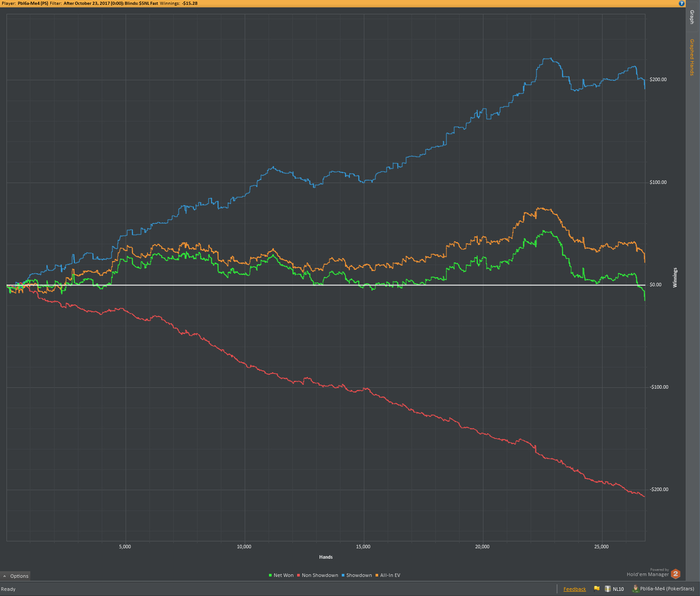700x596 pixels.
Task: Click the database icon next to NL10
Action: pyautogui.click(x=608, y=589)
